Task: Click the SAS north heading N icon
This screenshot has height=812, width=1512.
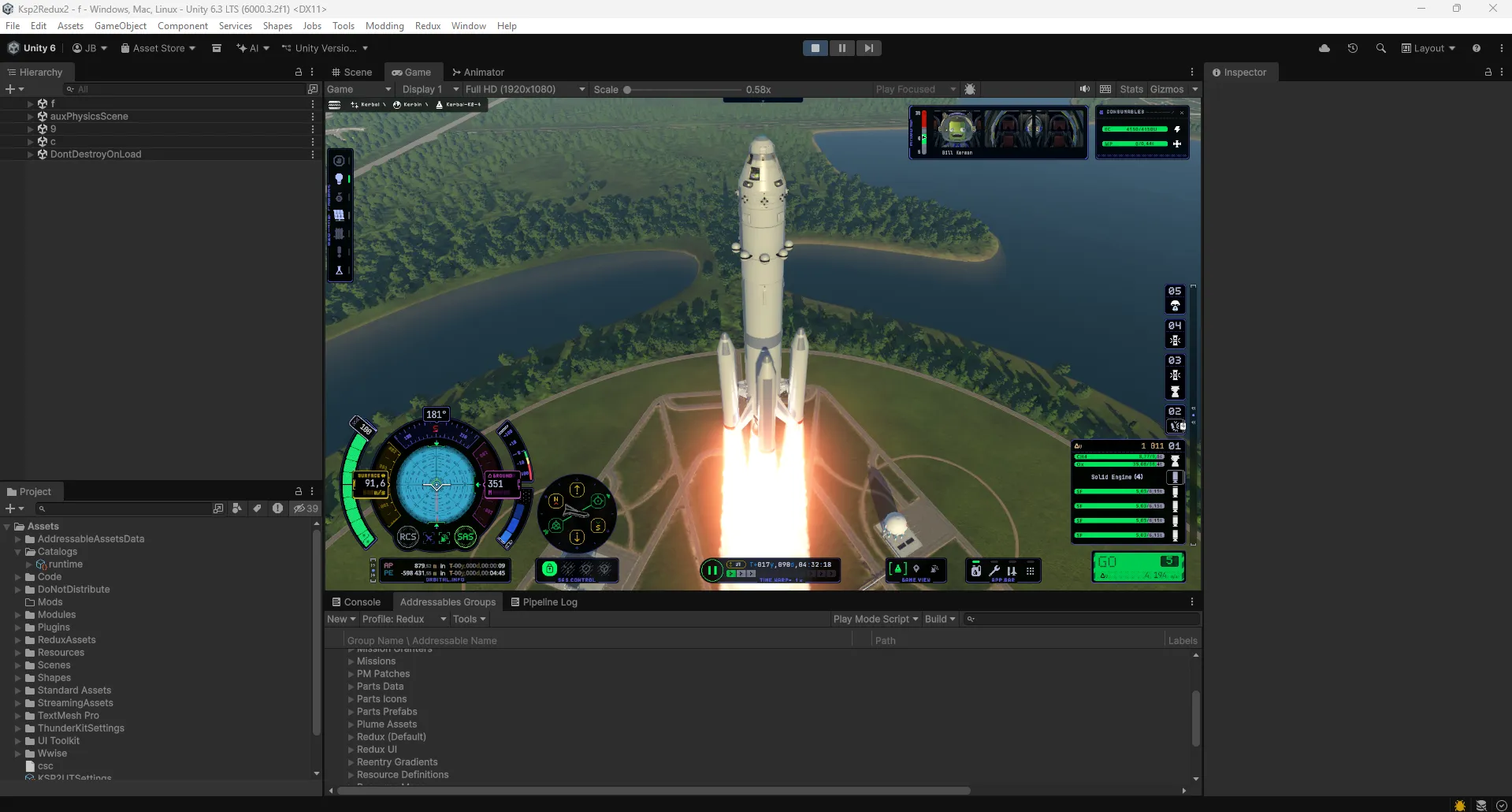Action: [x=556, y=501]
